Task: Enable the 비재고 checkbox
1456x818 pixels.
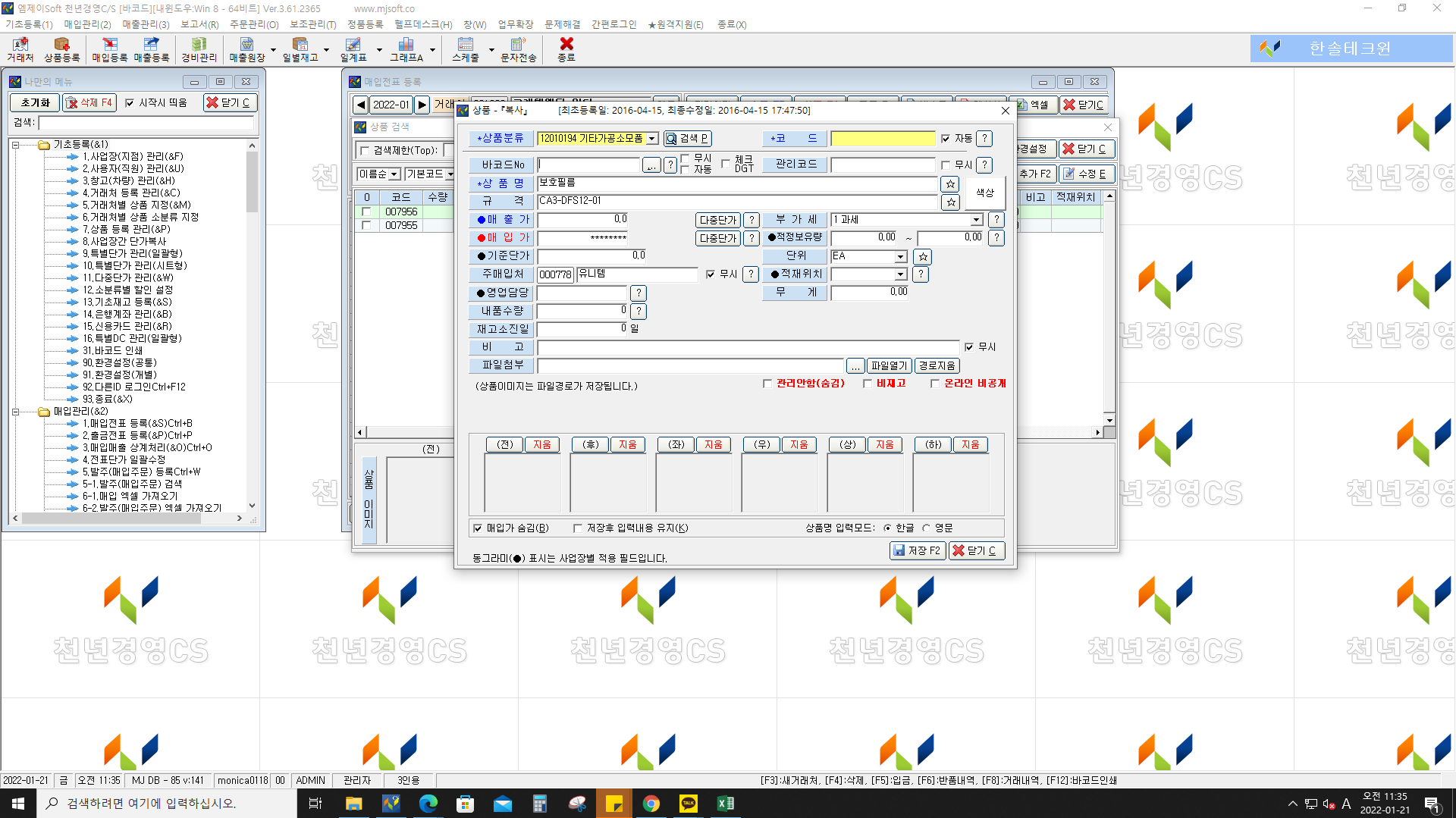Action: point(868,384)
